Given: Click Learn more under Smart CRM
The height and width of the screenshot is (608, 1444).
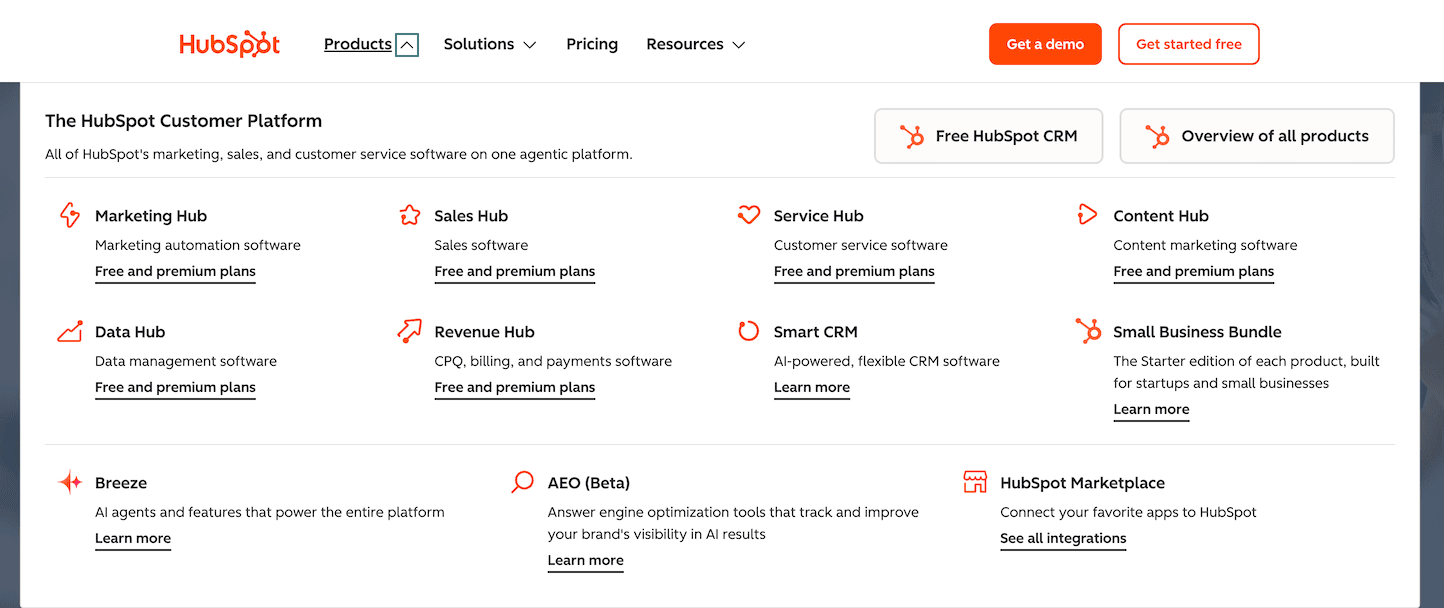Looking at the screenshot, I should [812, 387].
